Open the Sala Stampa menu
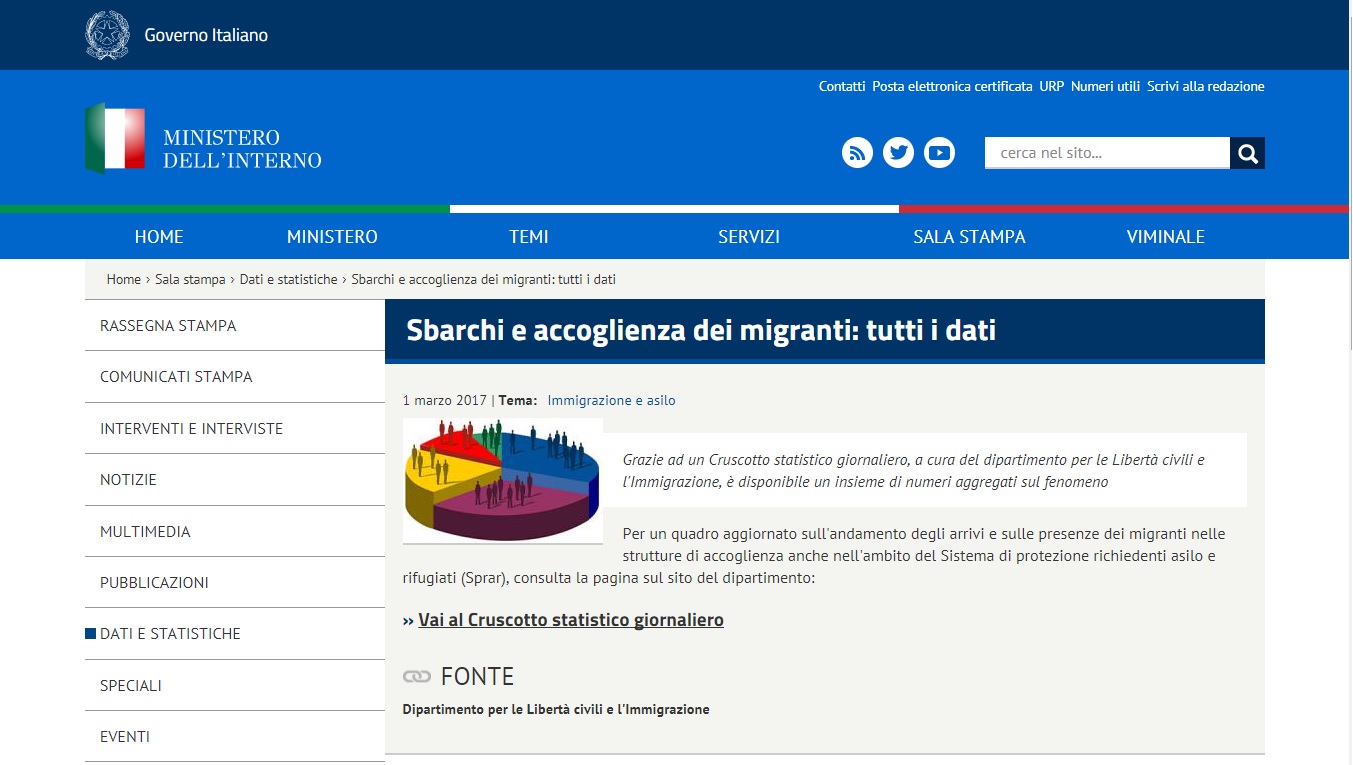 (x=969, y=237)
